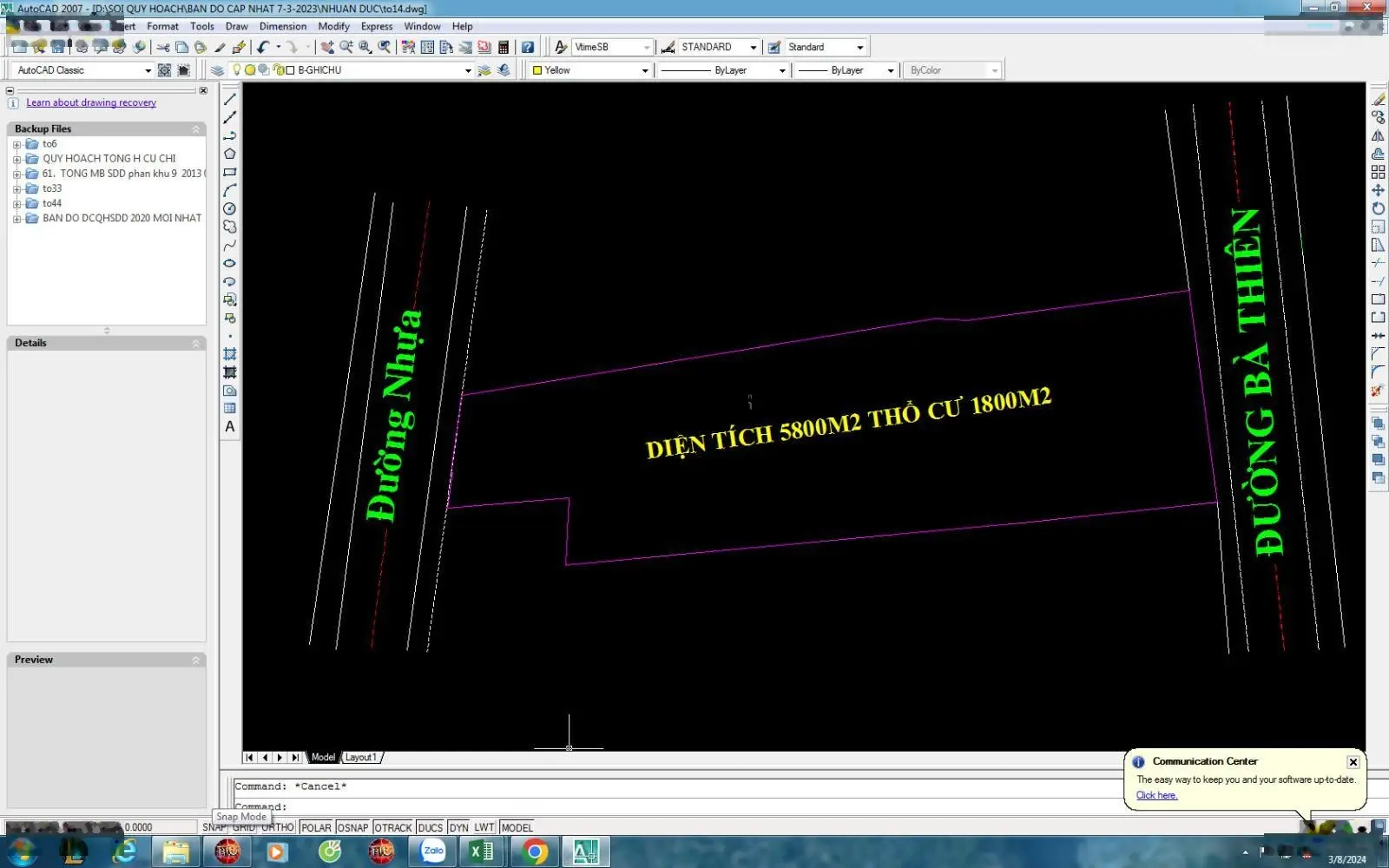This screenshot has width=1389, height=868.
Task: Toggle the LWT lineweight button
Action: (x=484, y=827)
